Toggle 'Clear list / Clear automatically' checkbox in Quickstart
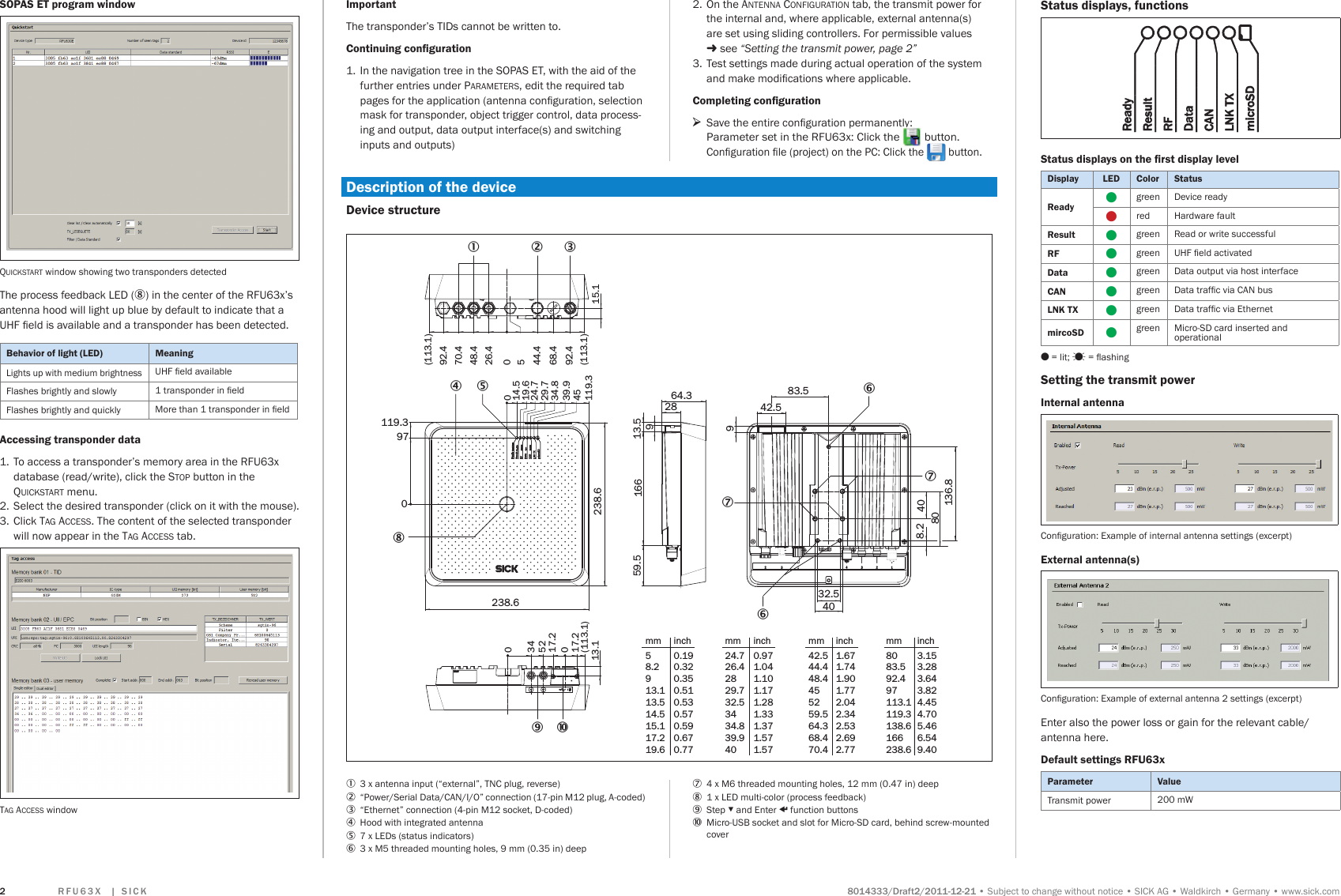Viewport: 1341px width, 896px height. click(x=119, y=223)
